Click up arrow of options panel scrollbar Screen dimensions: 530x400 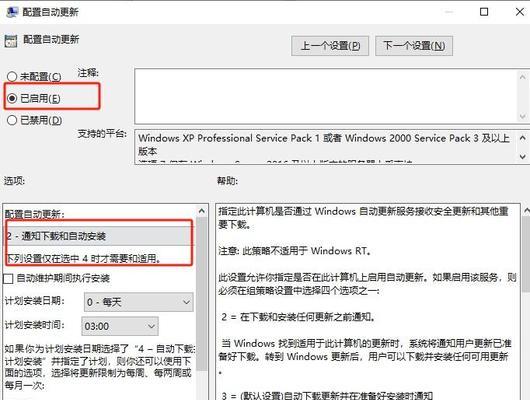[202, 211]
